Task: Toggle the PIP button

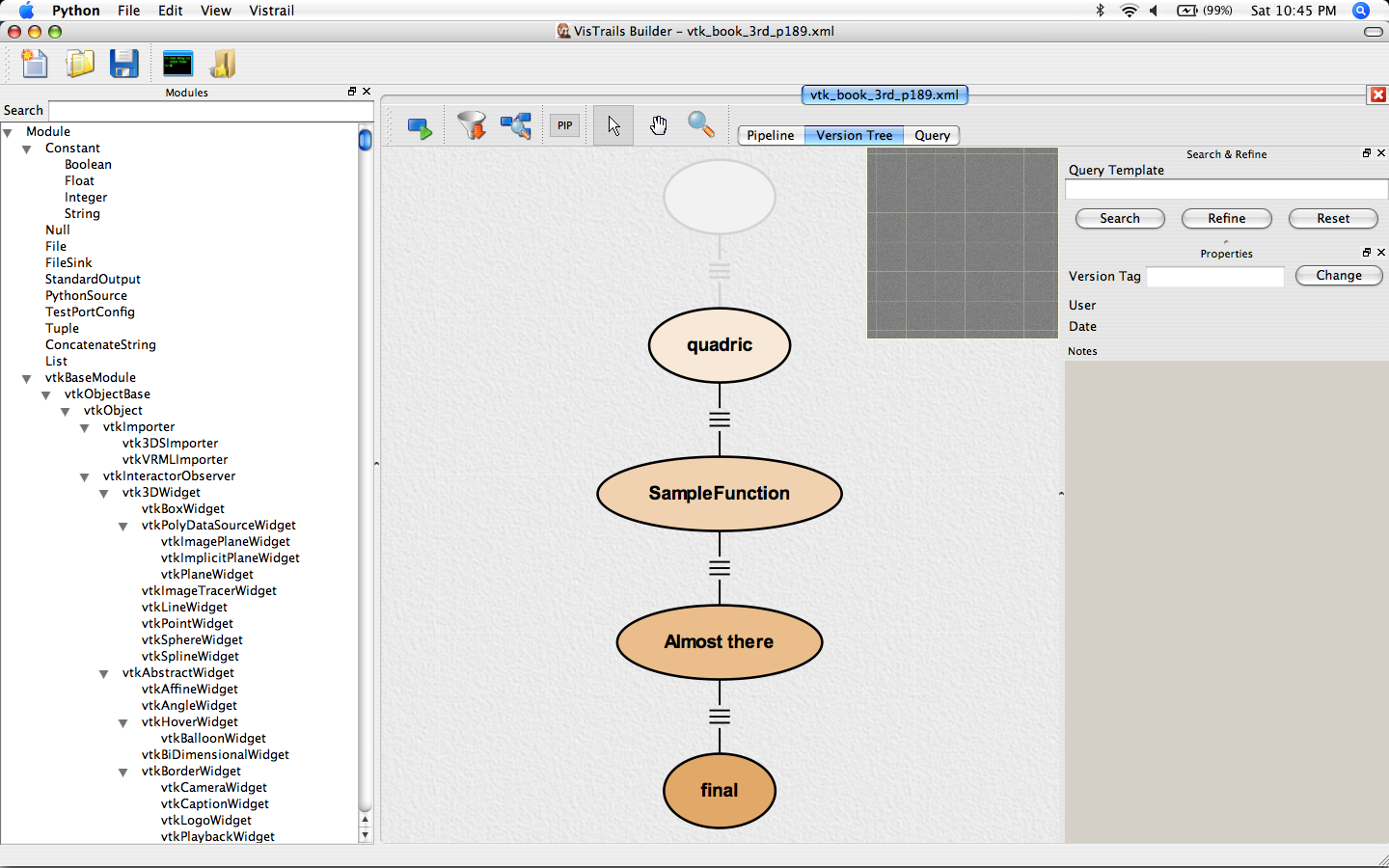Action: (x=565, y=125)
